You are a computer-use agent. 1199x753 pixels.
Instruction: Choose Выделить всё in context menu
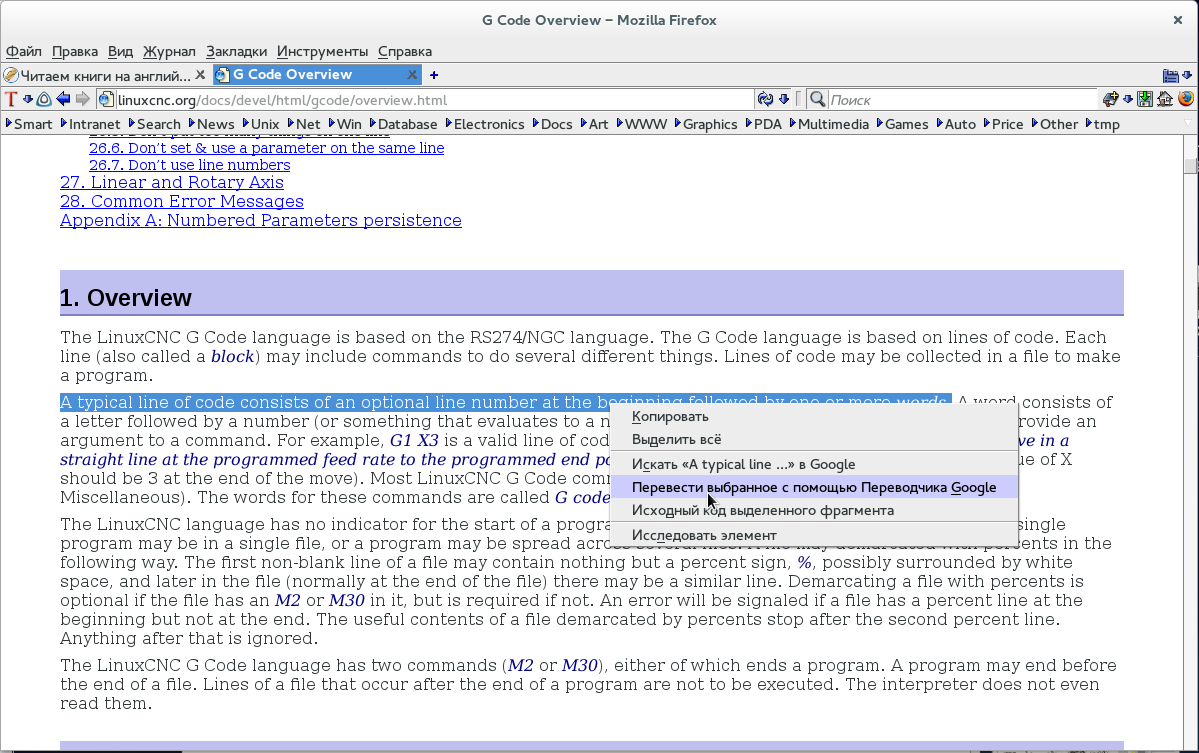click(814, 440)
